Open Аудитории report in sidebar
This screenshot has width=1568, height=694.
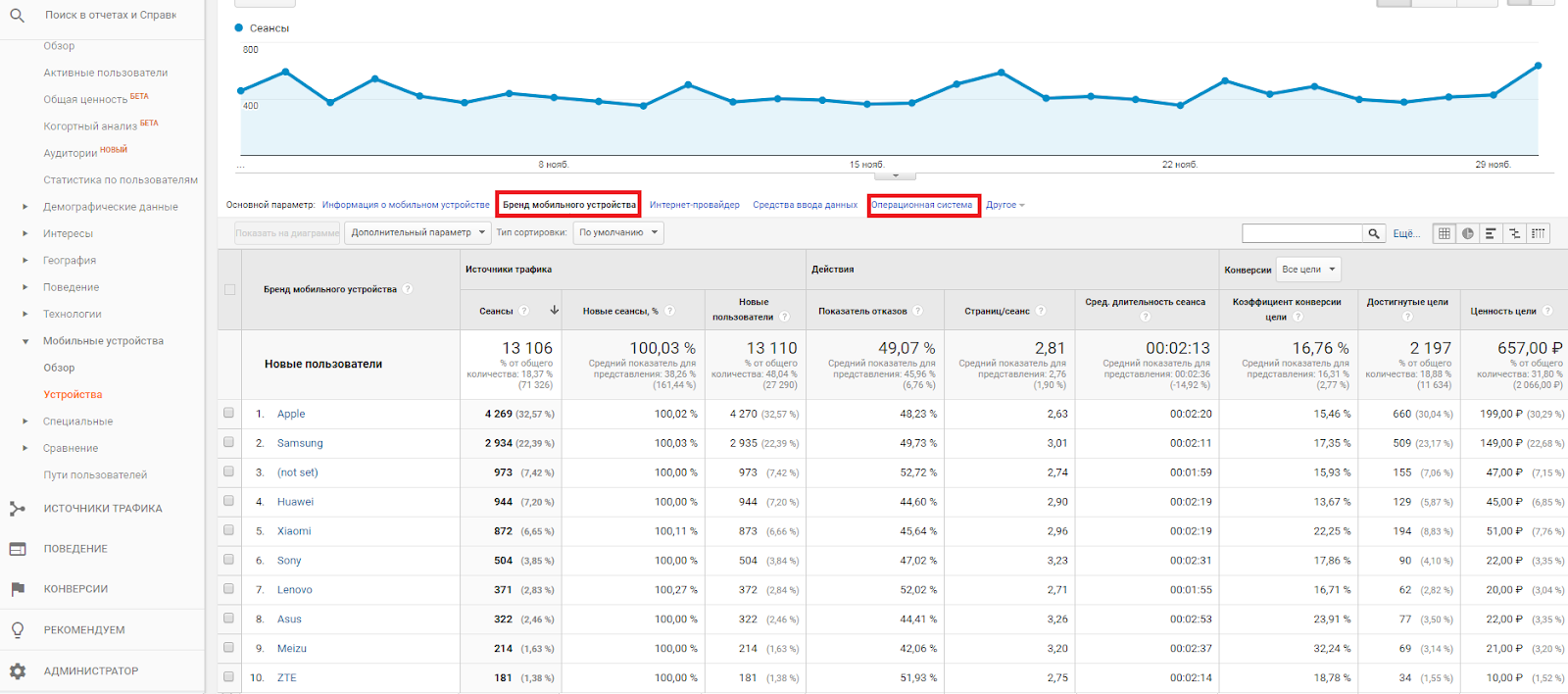tap(71, 153)
